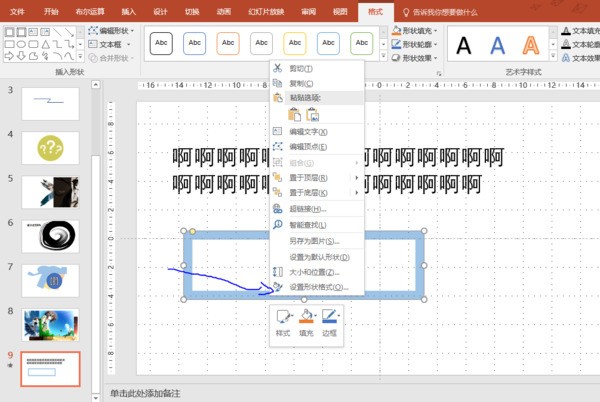600x402 pixels.
Task: Click Smart Lookup (智能查找) entry
Action: [307, 225]
